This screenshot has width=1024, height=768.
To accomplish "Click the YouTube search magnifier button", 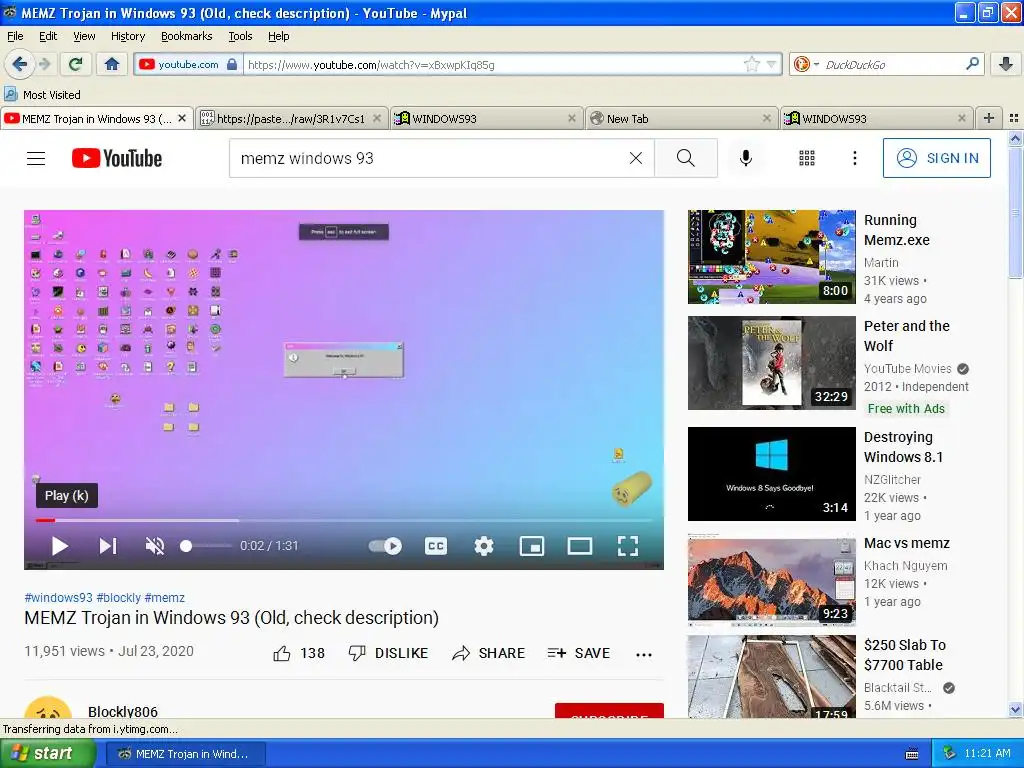I will (686, 158).
